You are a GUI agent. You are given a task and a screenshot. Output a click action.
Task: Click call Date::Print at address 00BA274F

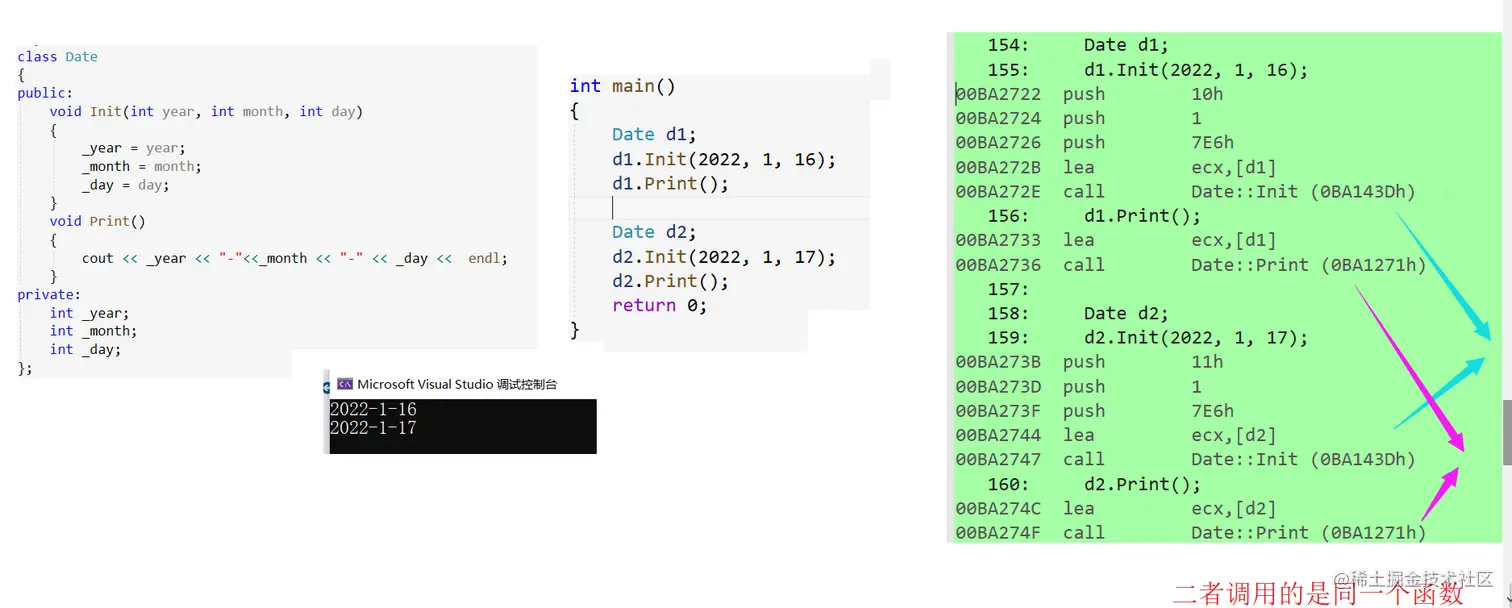click(x=1191, y=533)
